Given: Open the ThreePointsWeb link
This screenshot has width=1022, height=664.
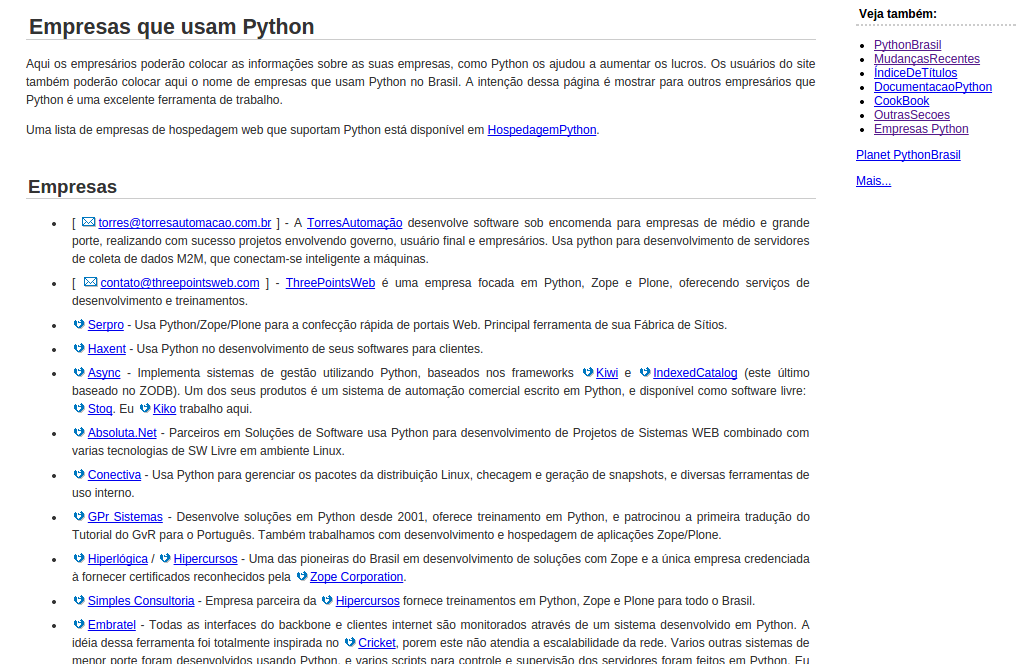Looking at the screenshot, I should (330, 283).
